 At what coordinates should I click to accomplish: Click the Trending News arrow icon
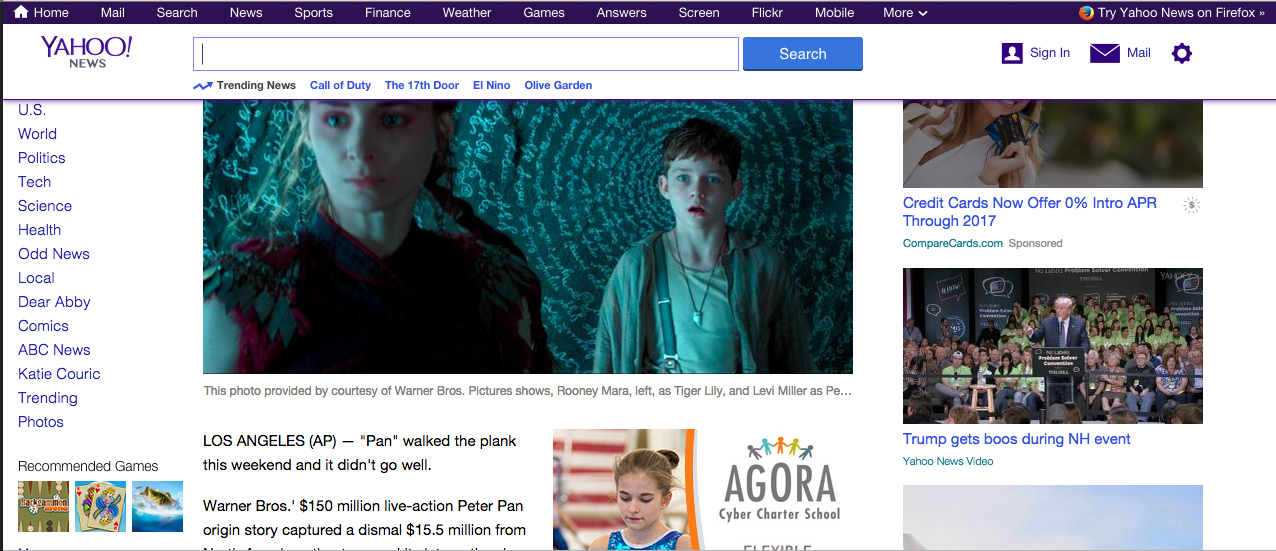203,86
